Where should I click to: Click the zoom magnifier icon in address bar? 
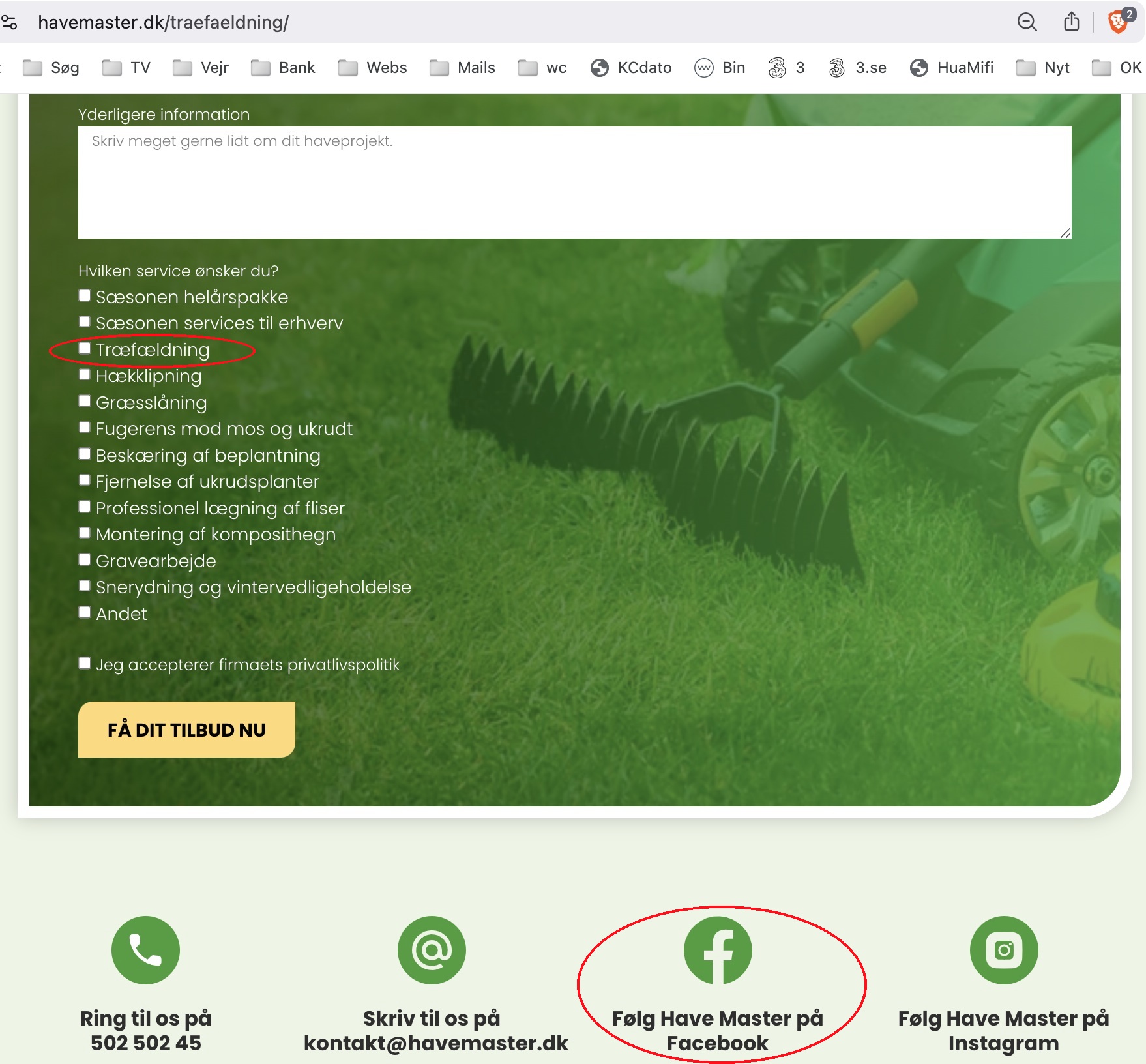(x=1027, y=22)
